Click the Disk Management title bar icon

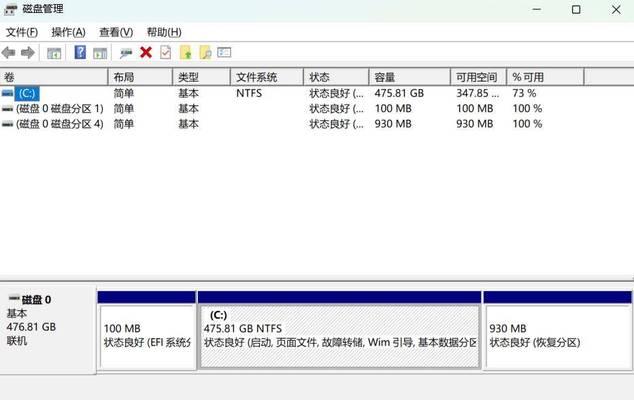(x=10, y=9)
